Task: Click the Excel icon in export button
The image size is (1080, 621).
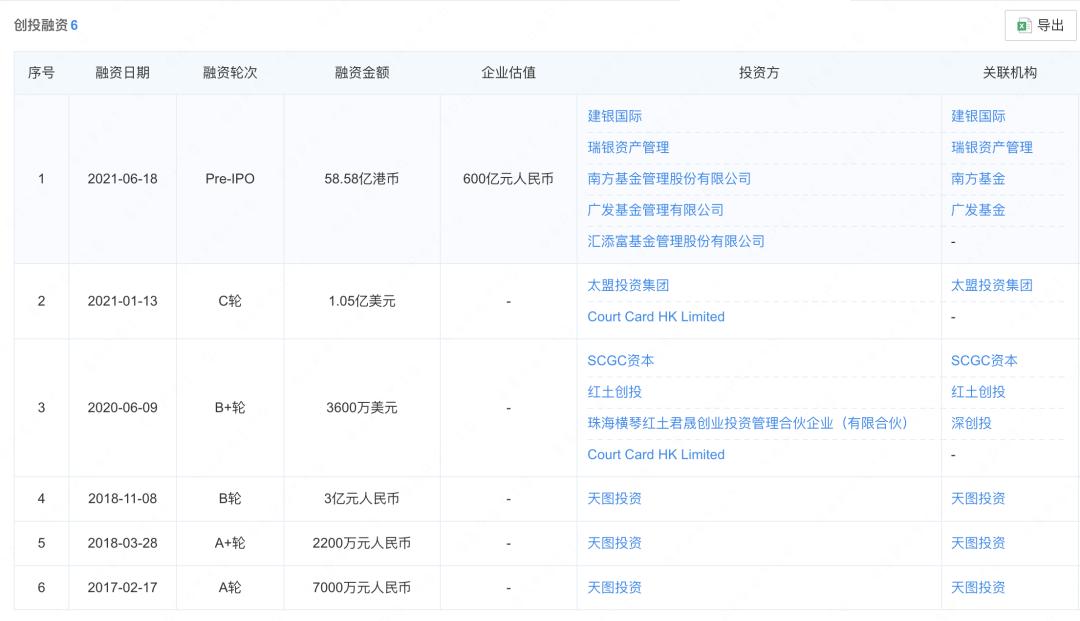Action: coord(1023,25)
